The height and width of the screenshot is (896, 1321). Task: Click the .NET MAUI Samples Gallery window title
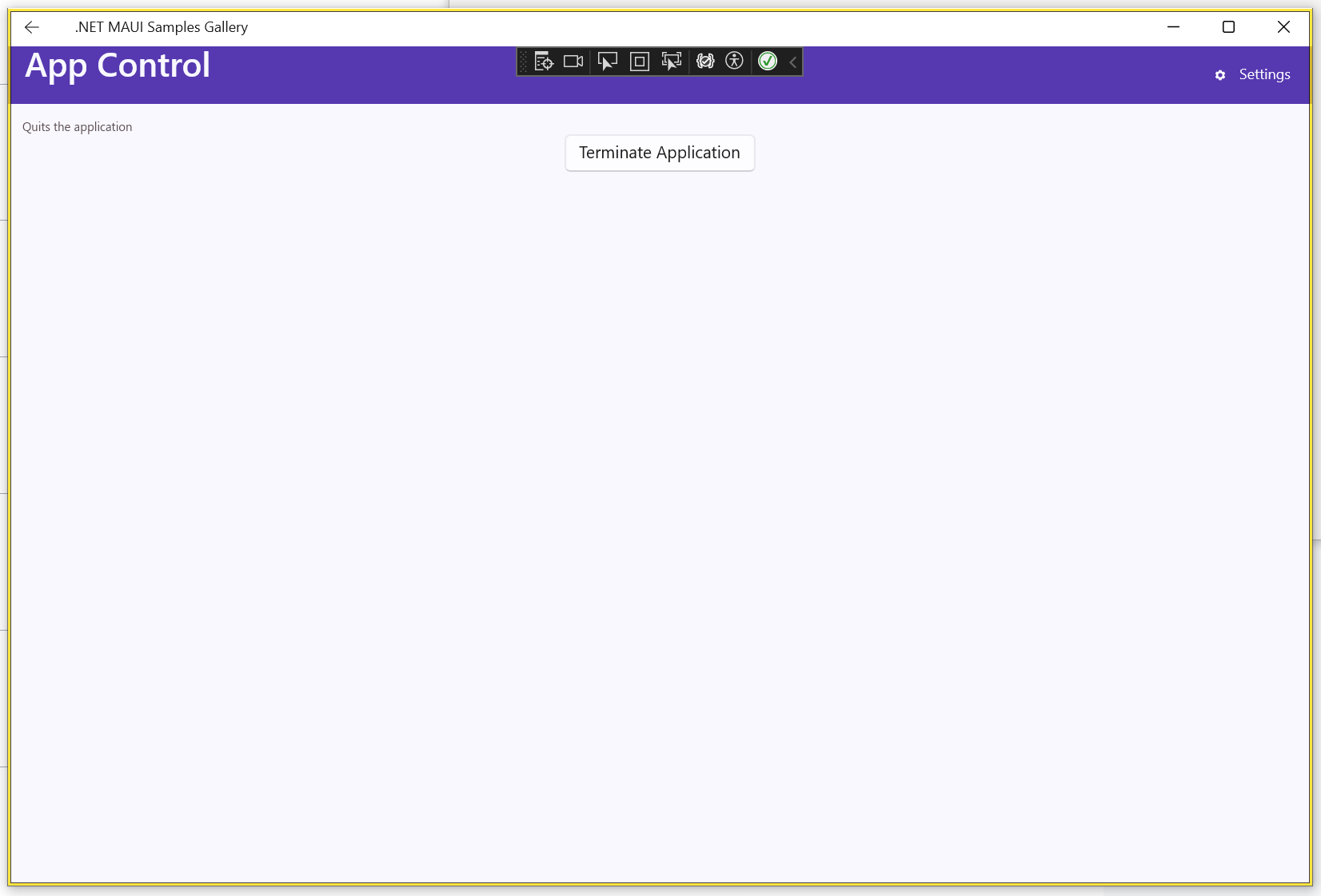tap(162, 27)
